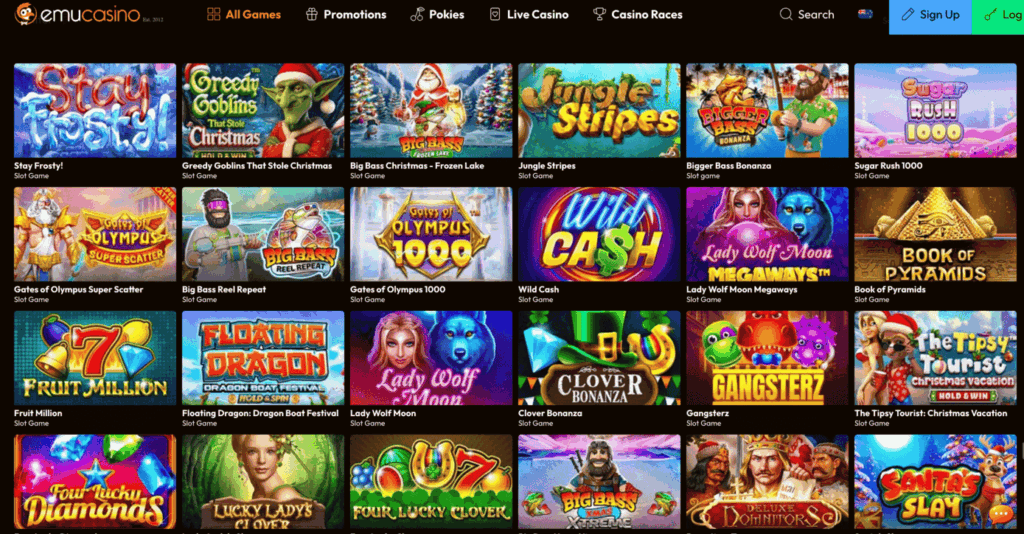Viewport: 1024px width, 534px height.
Task: Launch the Wild Cash slot thumbnail
Action: (x=600, y=234)
